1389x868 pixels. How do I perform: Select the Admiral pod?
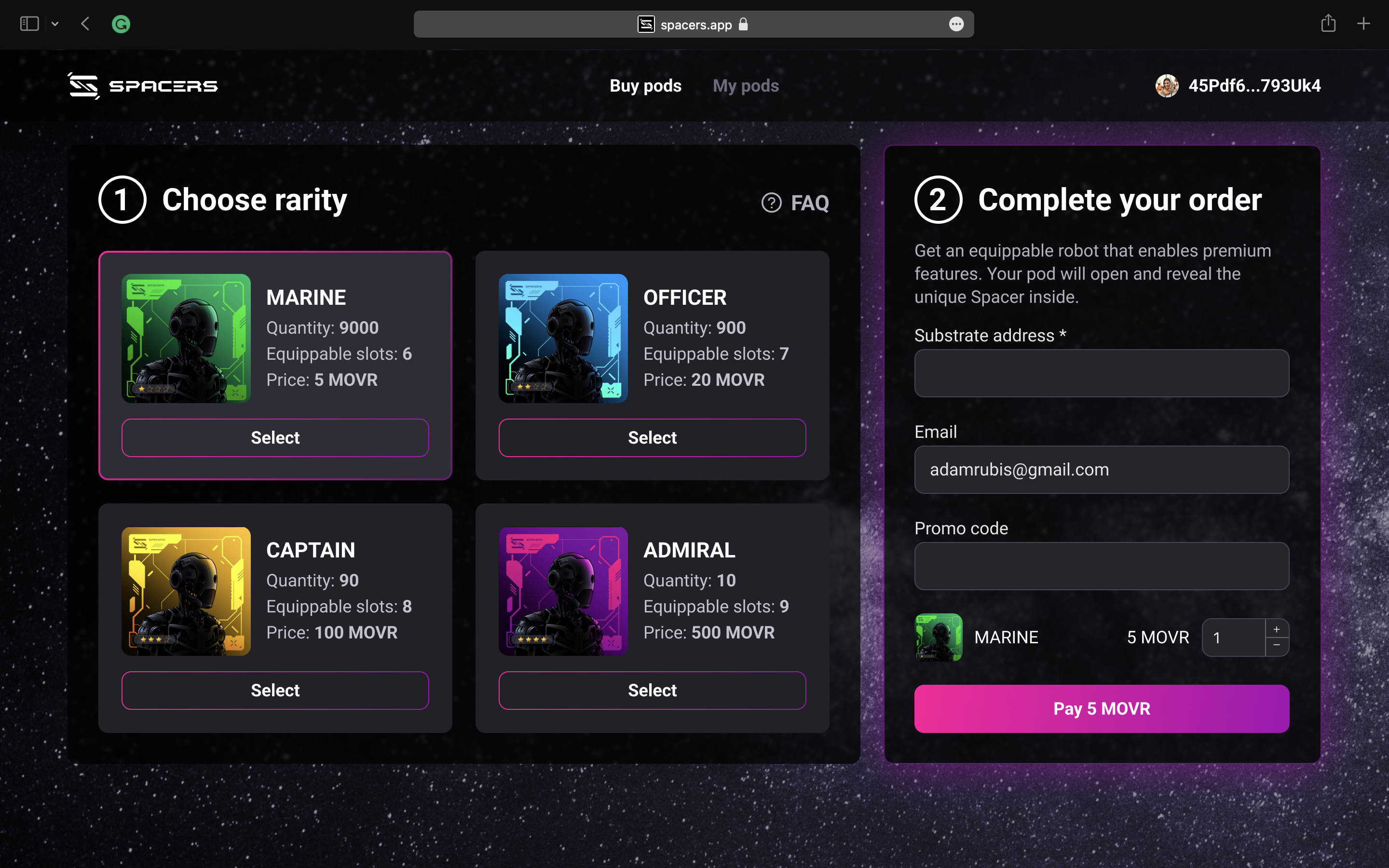pyautogui.click(x=652, y=691)
